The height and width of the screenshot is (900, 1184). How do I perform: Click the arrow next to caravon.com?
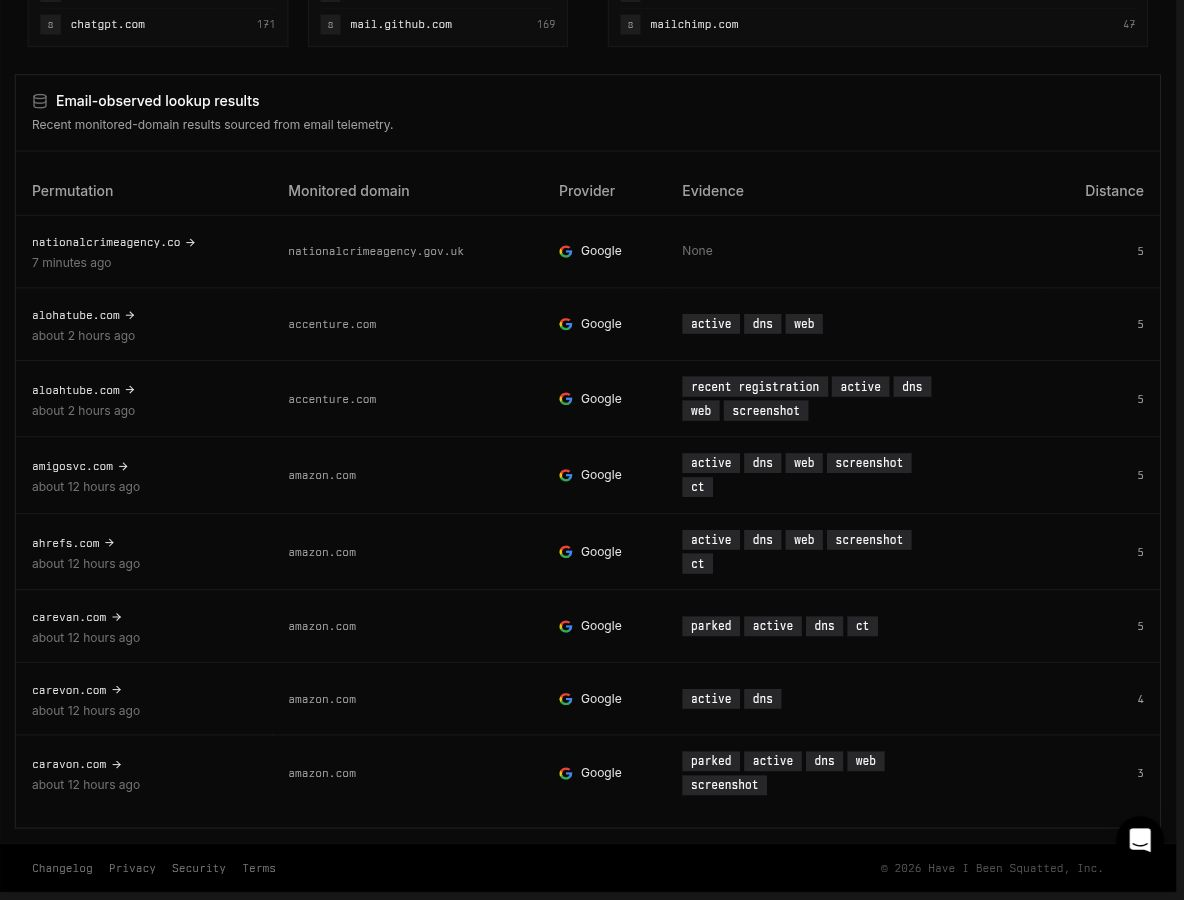click(x=116, y=764)
